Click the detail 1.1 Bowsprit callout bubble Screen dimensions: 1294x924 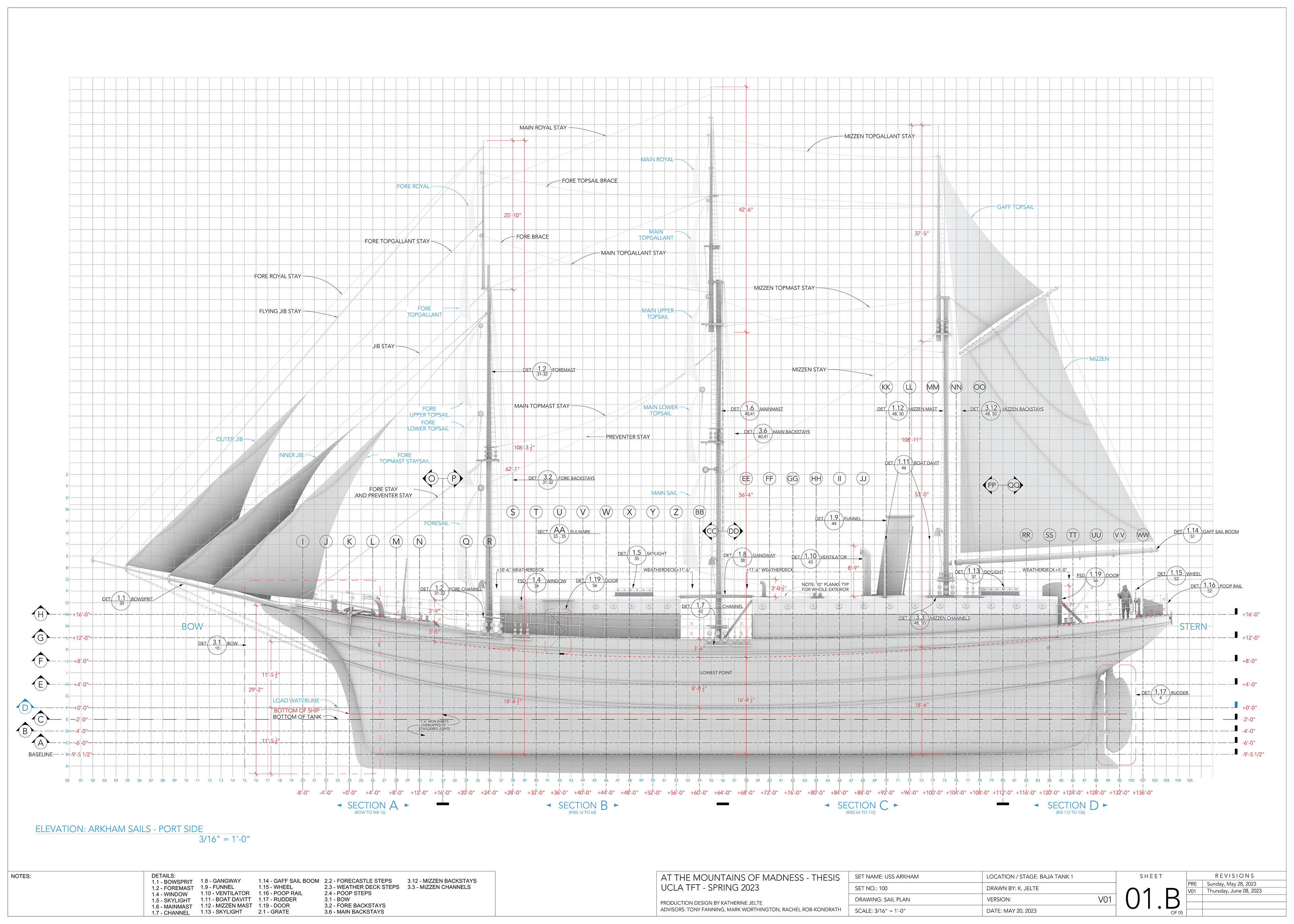point(121,601)
